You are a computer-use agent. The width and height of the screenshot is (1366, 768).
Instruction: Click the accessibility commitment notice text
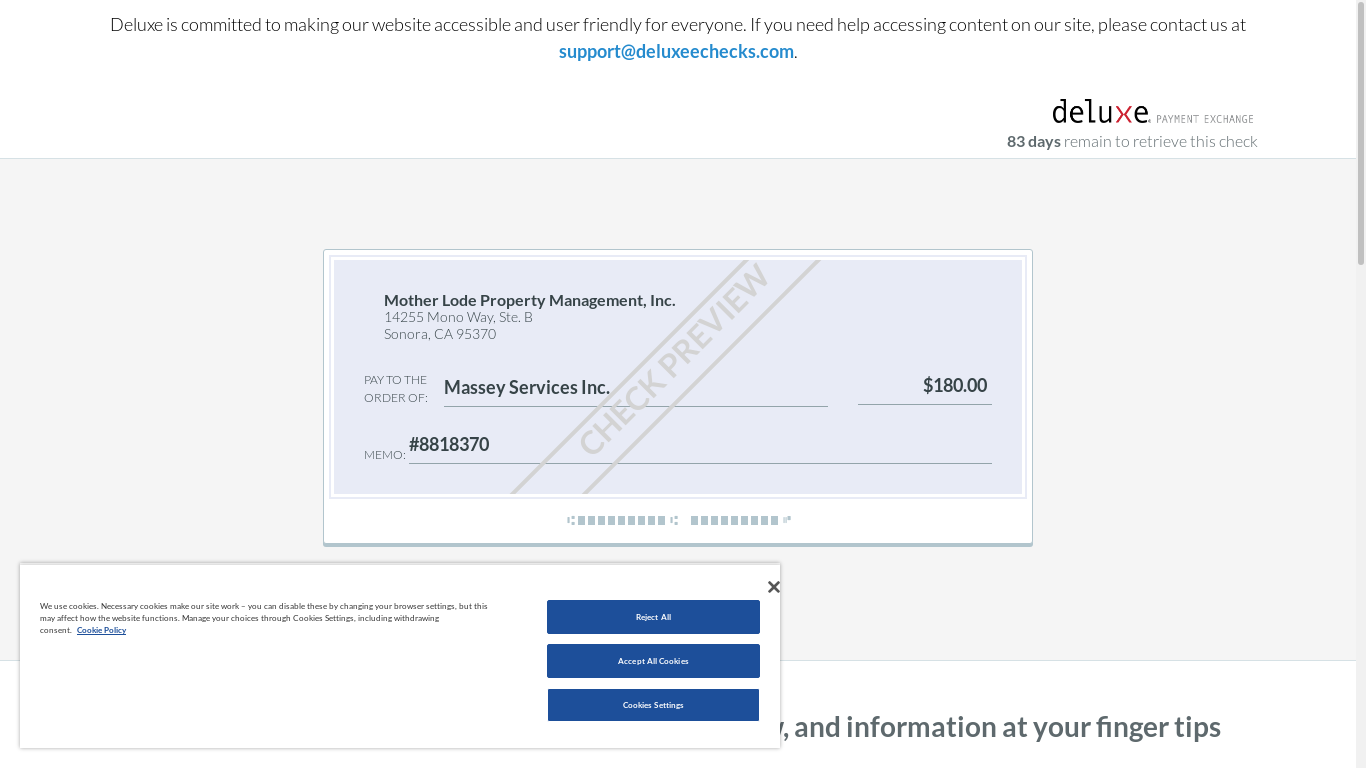click(x=678, y=37)
